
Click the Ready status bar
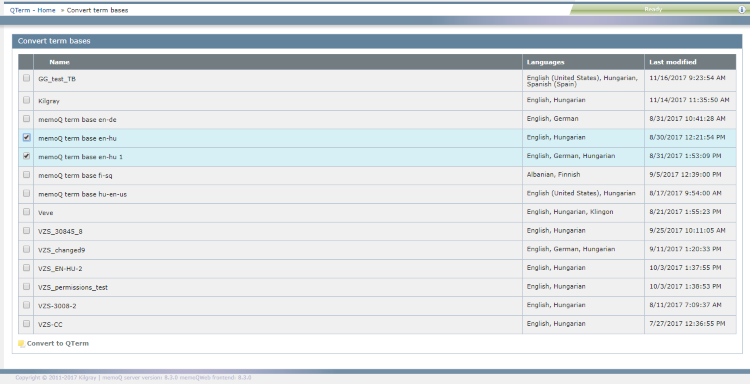[653, 10]
